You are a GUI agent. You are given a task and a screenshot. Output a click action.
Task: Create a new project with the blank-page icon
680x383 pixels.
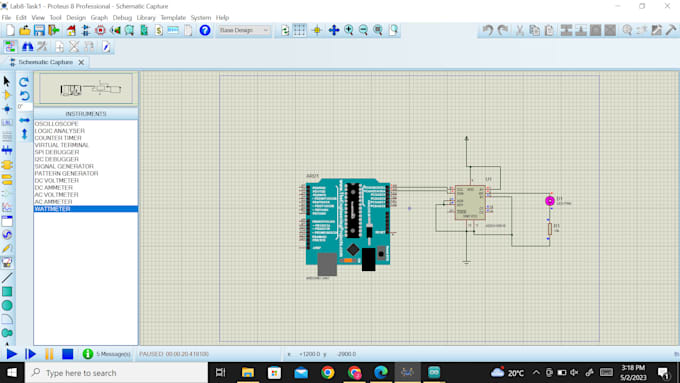pos(10,30)
